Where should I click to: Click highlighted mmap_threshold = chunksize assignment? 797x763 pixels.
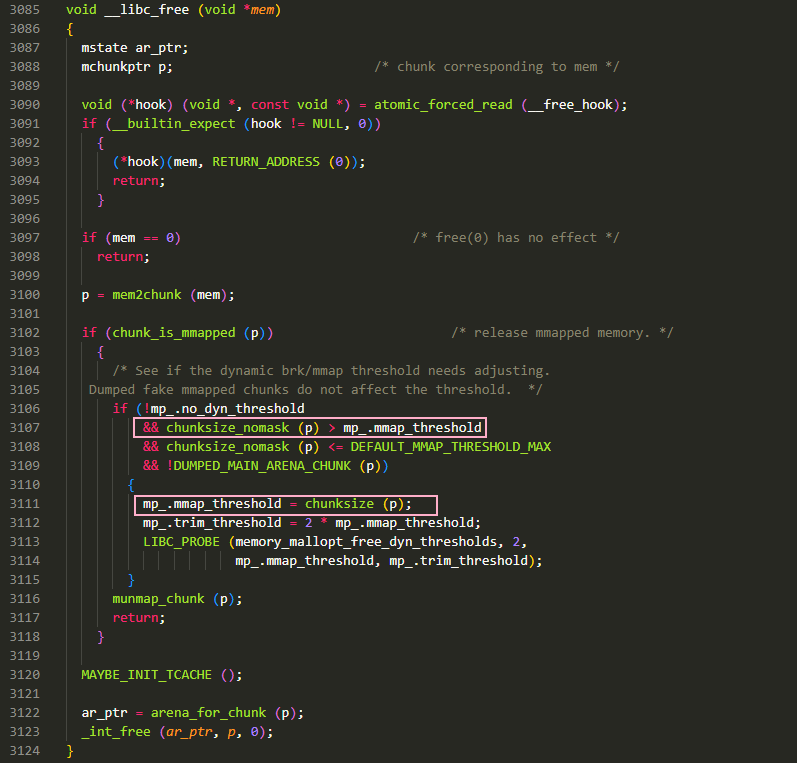click(285, 504)
